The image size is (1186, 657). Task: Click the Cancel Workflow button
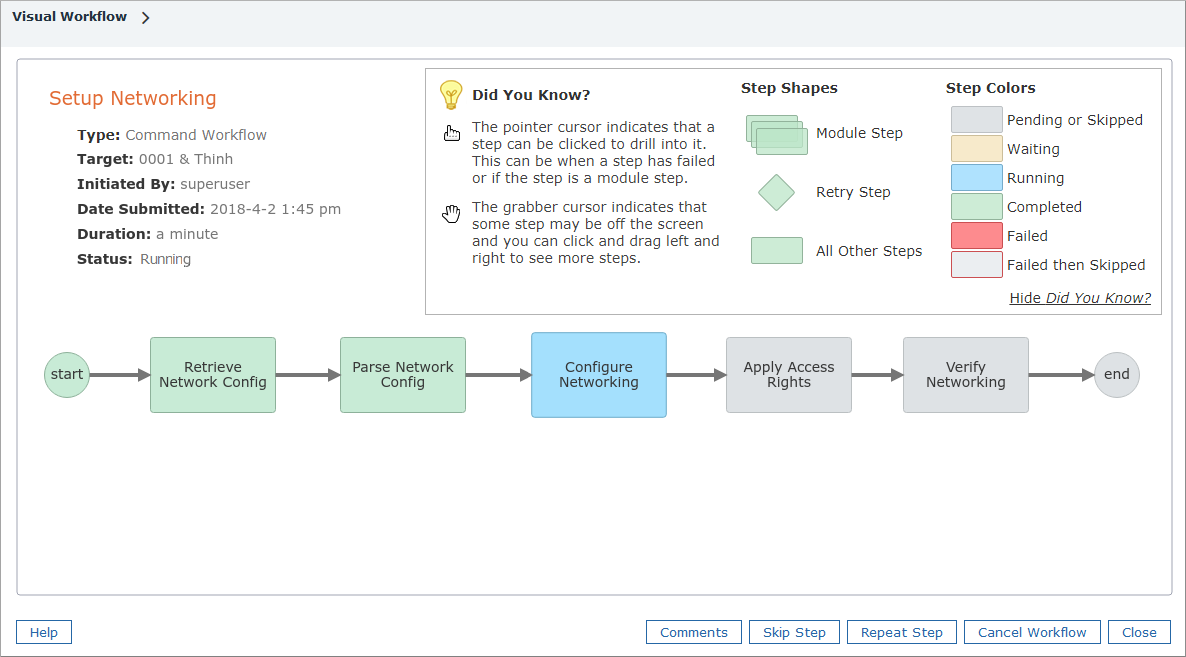[x=1032, y=632]
